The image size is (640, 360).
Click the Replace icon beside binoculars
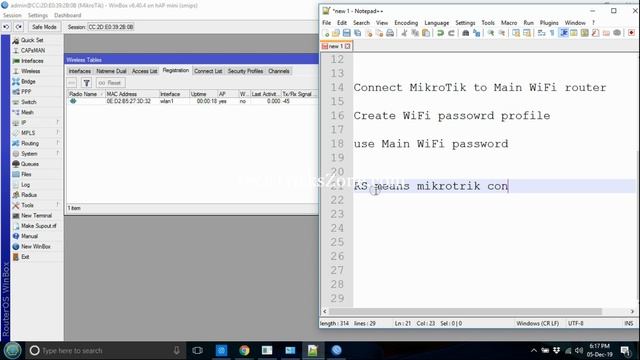coord(476,33)
